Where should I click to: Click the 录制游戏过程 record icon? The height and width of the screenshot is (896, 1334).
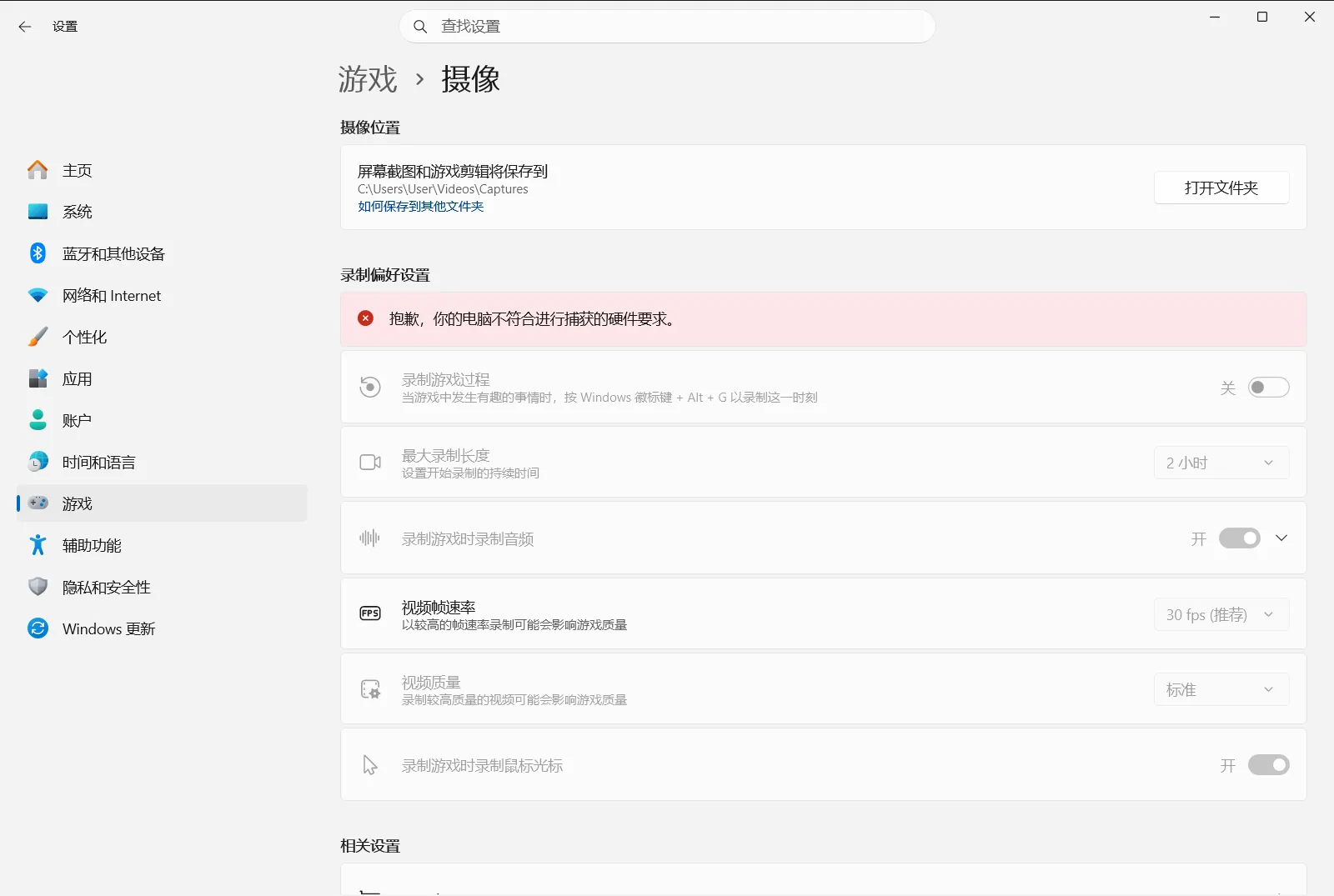pos(370,387)
